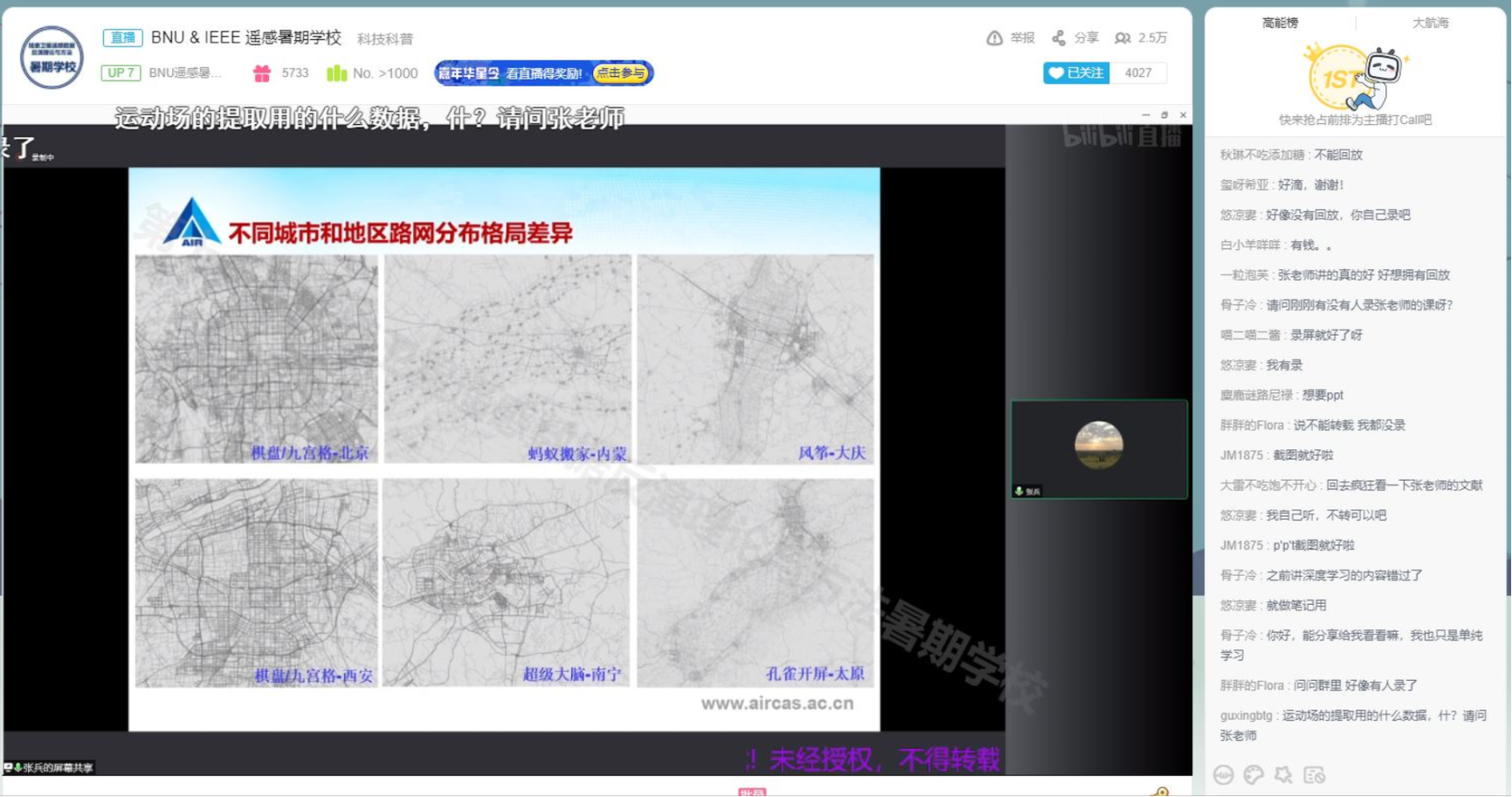Click the pink gift icon
The height and width of the screenshot is (797, 1512).
click(262, 73)
